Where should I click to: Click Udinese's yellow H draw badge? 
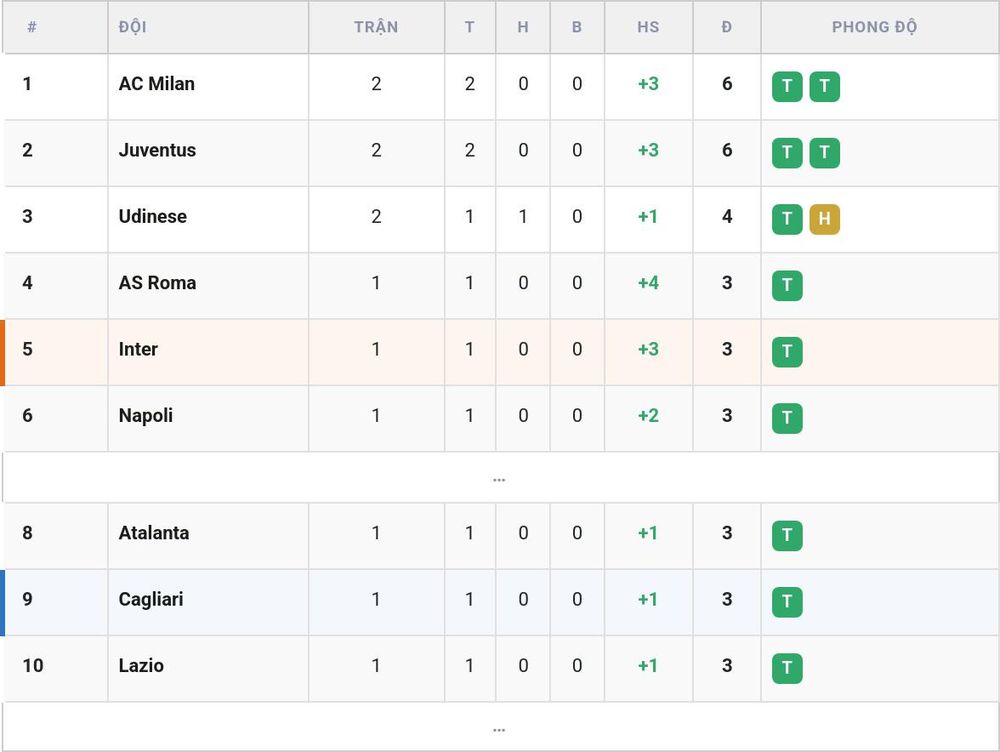tap(825, 219)
